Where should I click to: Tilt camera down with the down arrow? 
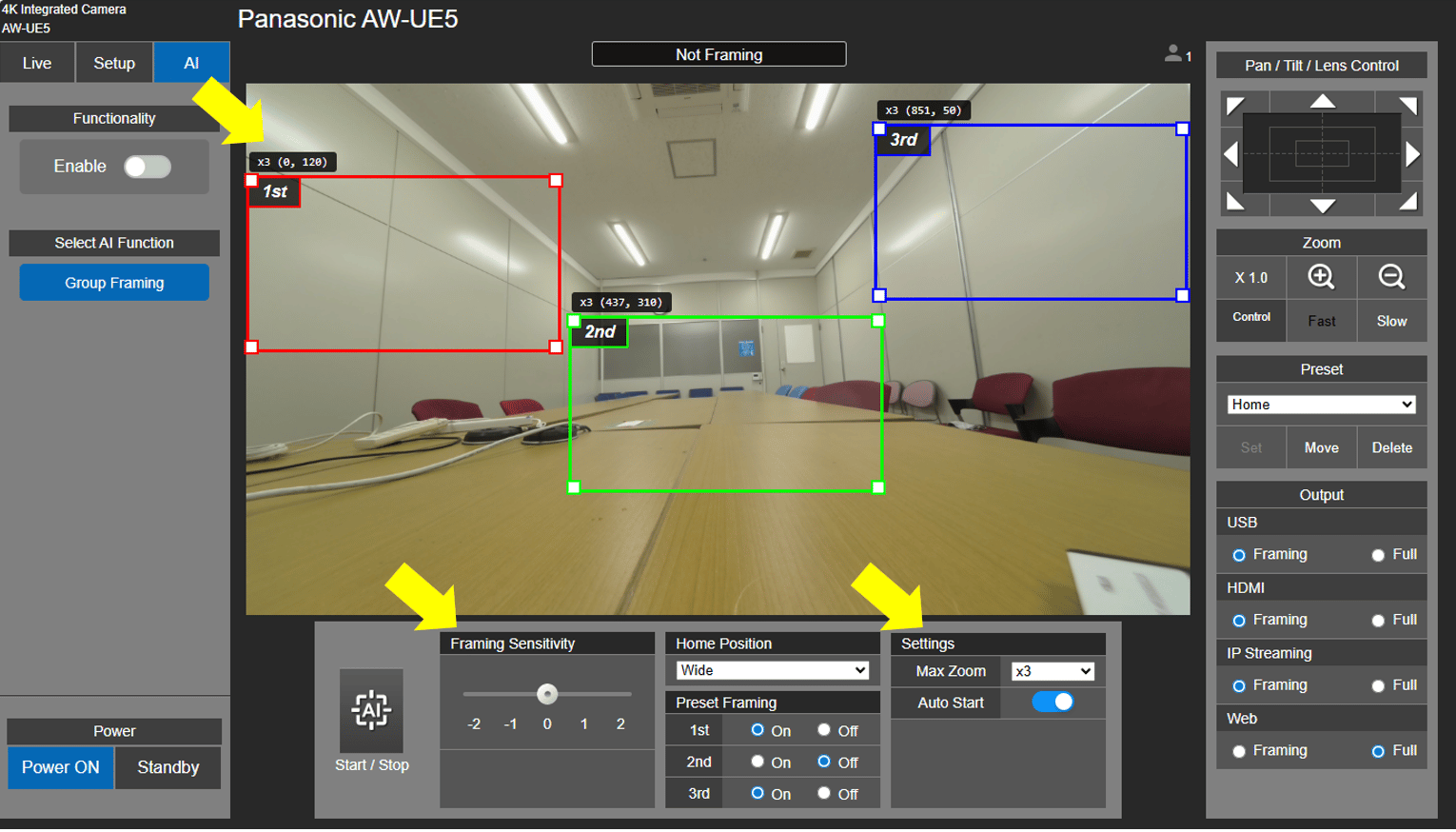1322,206
